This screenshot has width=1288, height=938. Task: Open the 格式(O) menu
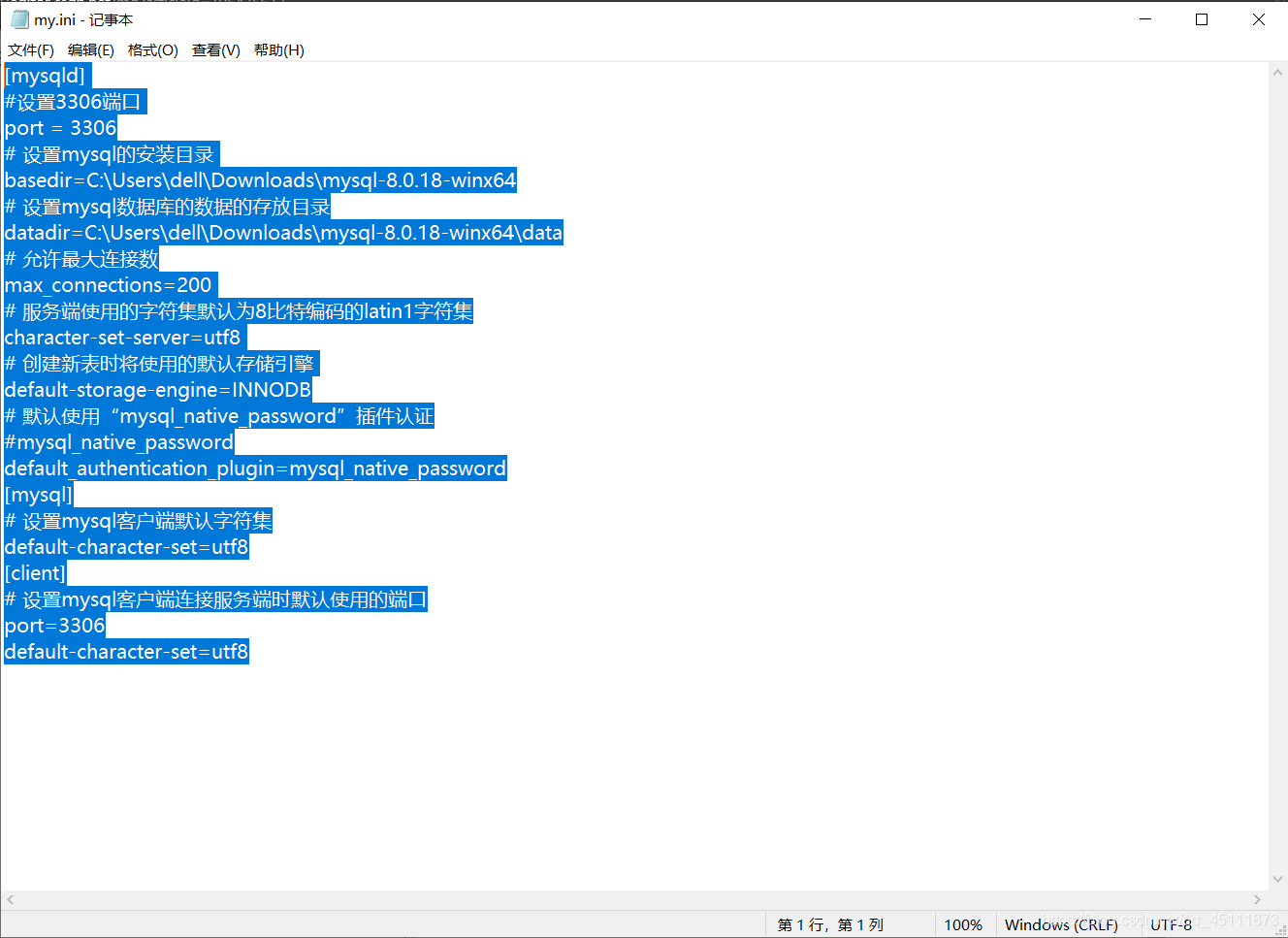[153, 50]
